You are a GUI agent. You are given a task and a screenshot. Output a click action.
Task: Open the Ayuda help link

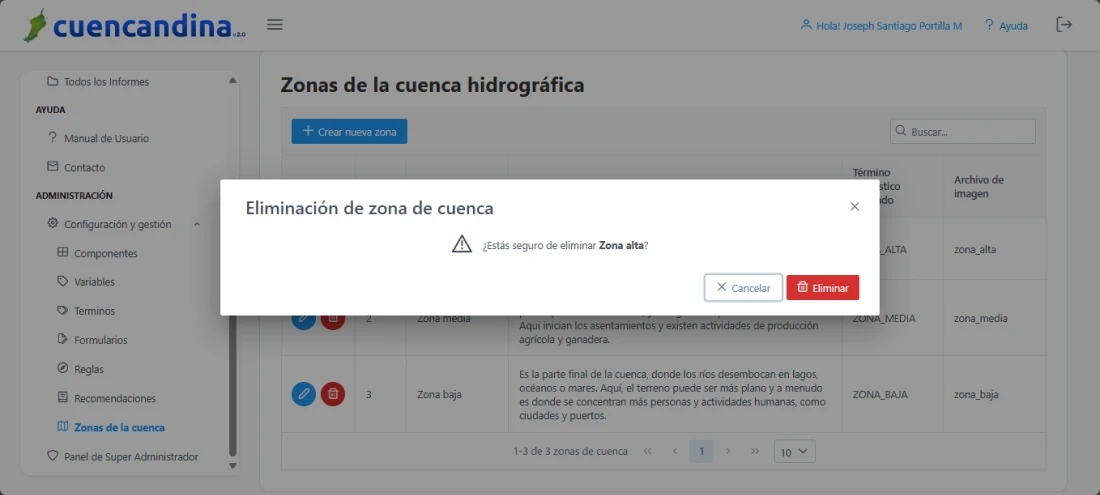pos(1006,25)
